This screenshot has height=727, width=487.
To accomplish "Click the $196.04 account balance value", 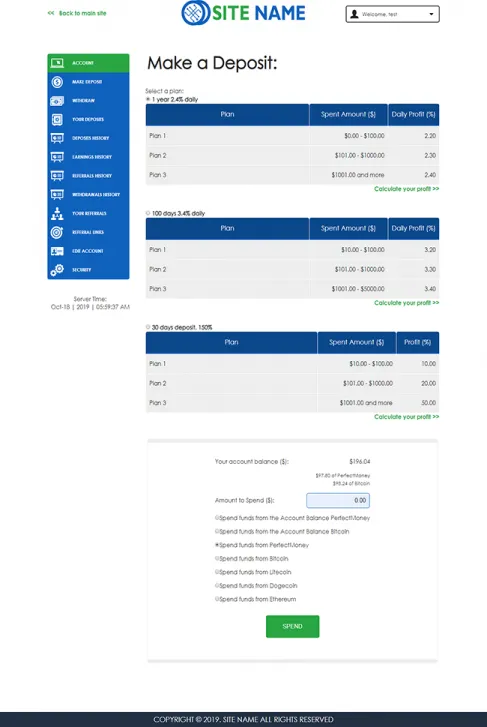I will pyautogui.click(x=359, y=461).
